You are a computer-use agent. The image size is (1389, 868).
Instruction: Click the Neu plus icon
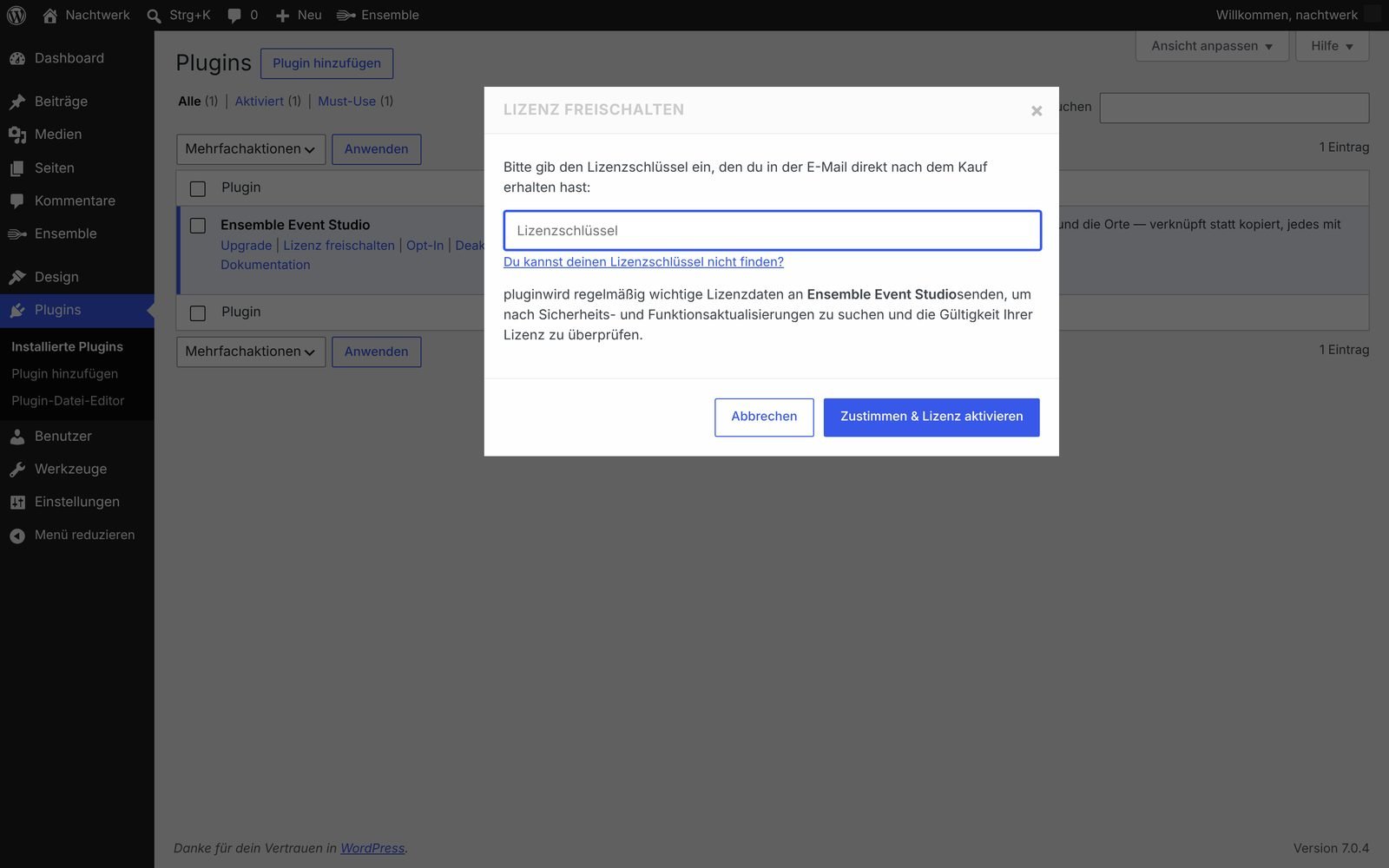[x=282, y=16]
